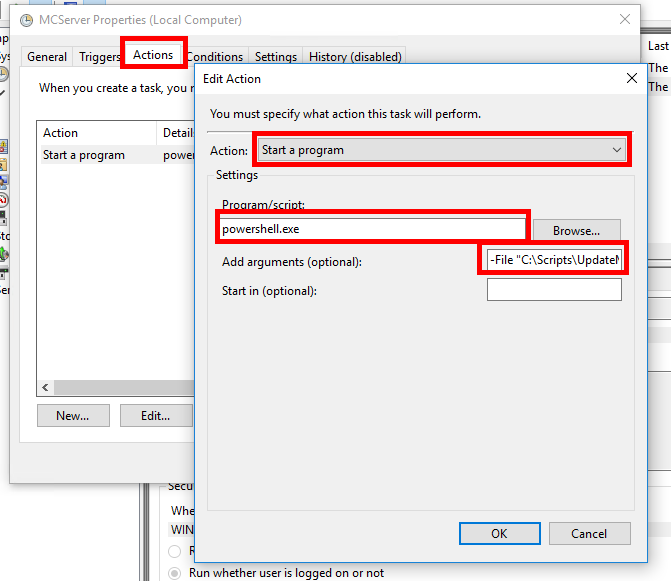671x581 pixels.
Task: Cancel the Edit Action dialog
Action: [589, 534]
